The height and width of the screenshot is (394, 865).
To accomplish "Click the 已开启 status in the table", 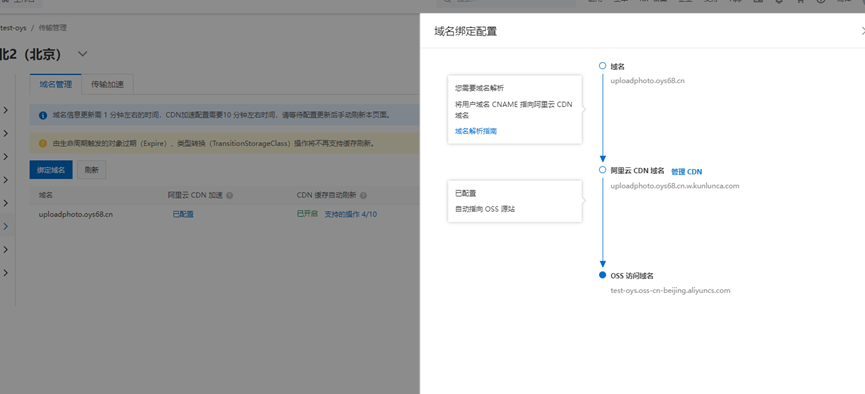I will (307, 214).
